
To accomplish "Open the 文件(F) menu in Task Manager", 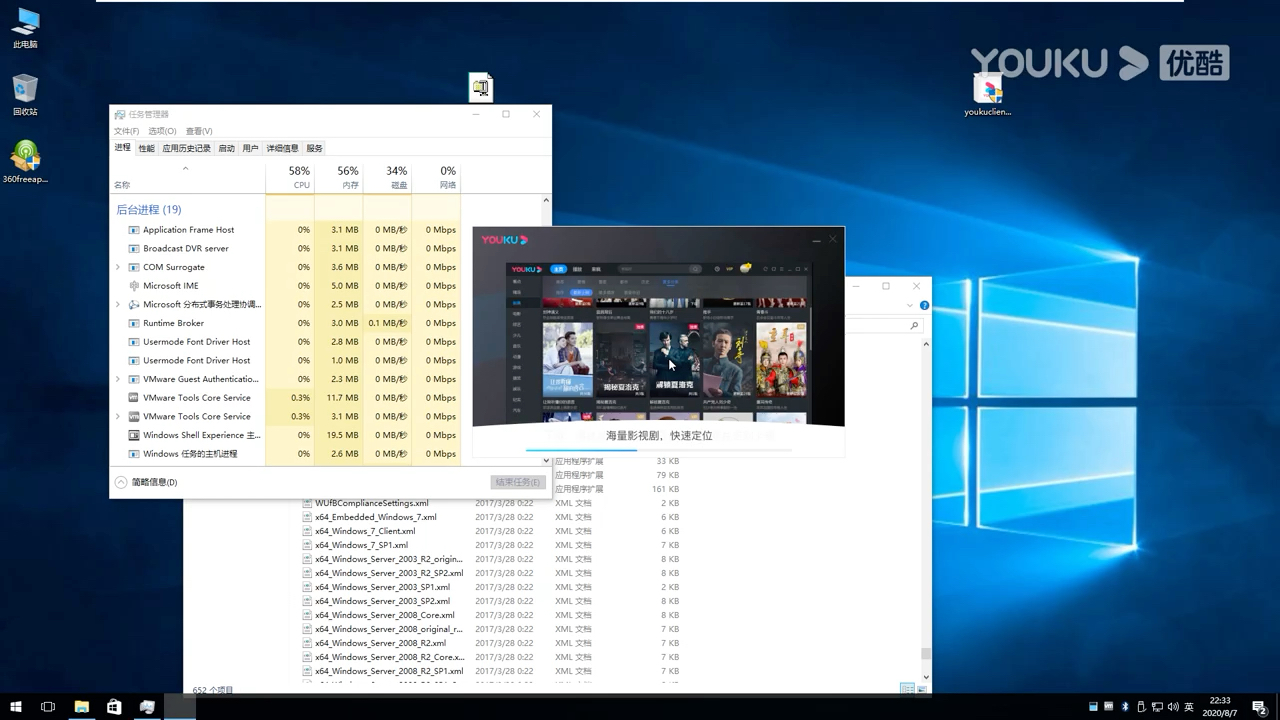I will (x=127, y=131).
